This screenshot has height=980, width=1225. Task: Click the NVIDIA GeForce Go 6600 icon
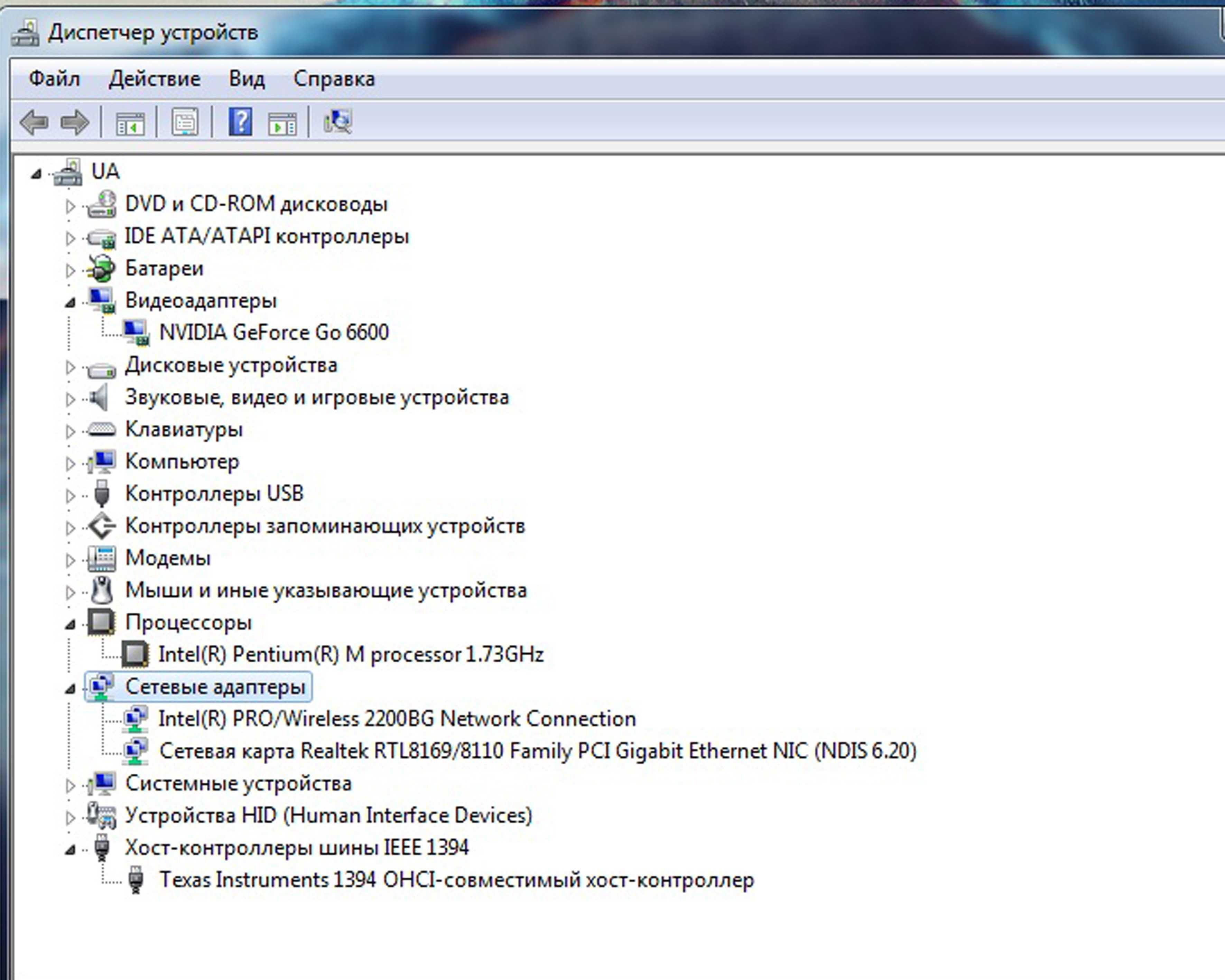(x=136, y=333)
